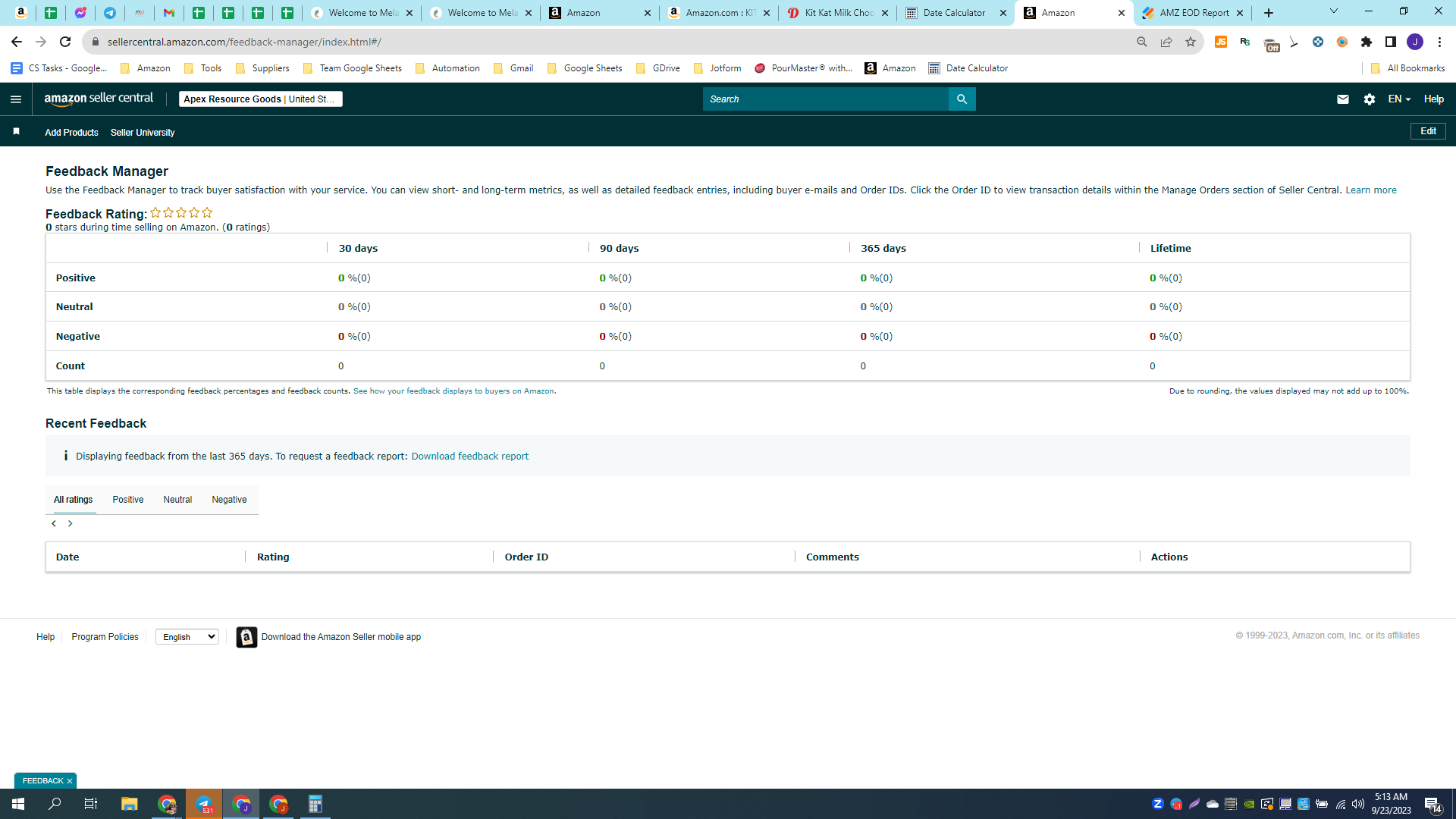1456x819 pixels.
Task: Click the Amazon Seller app icon
Action: (246, 637)
